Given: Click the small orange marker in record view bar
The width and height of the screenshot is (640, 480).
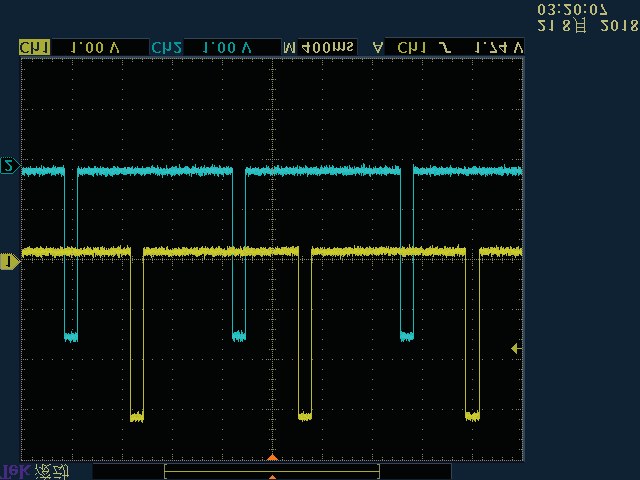Looking at the screenshot, I should [x=271, y=477].
